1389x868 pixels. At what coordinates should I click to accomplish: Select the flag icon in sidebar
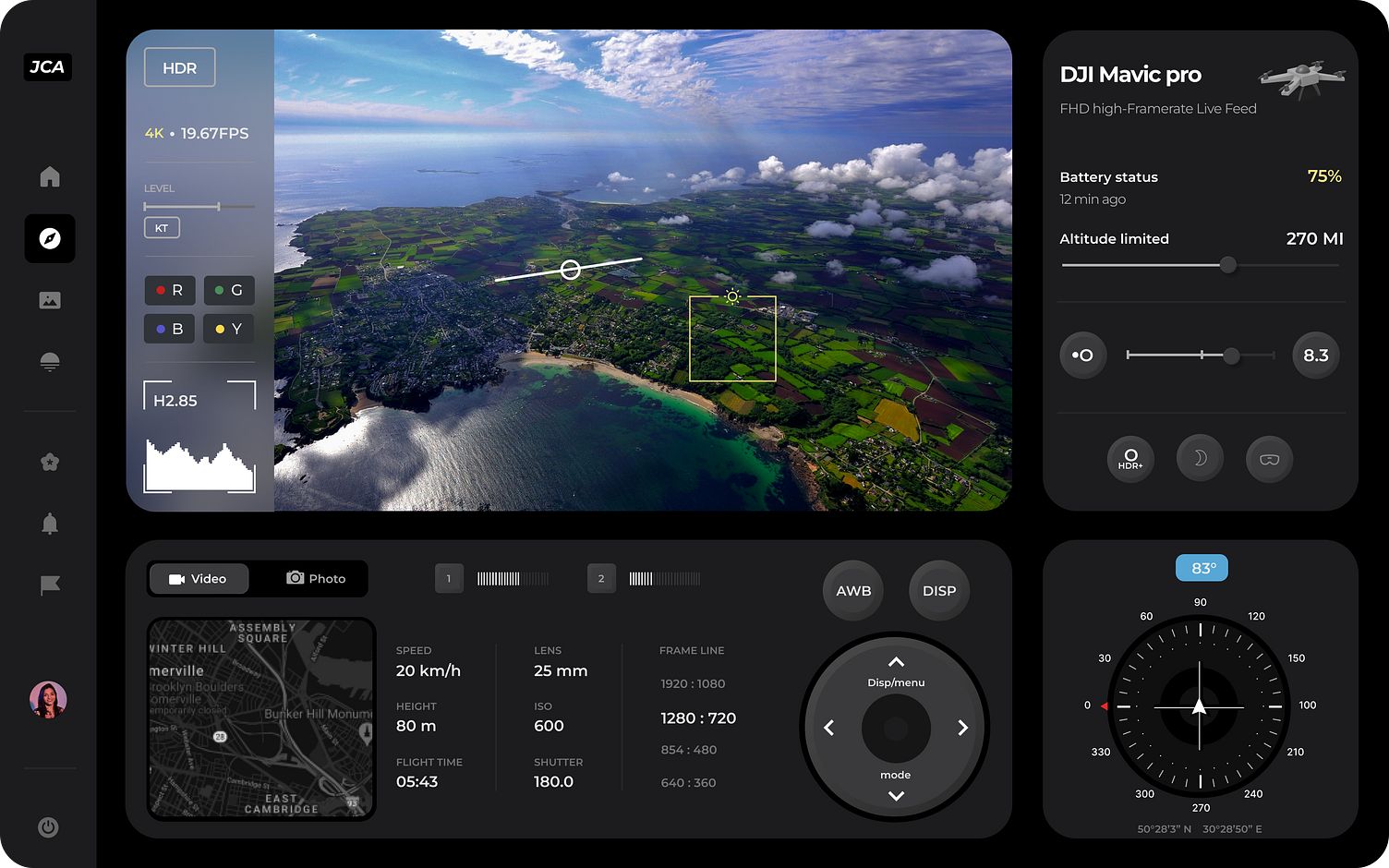tap(49, 584)
